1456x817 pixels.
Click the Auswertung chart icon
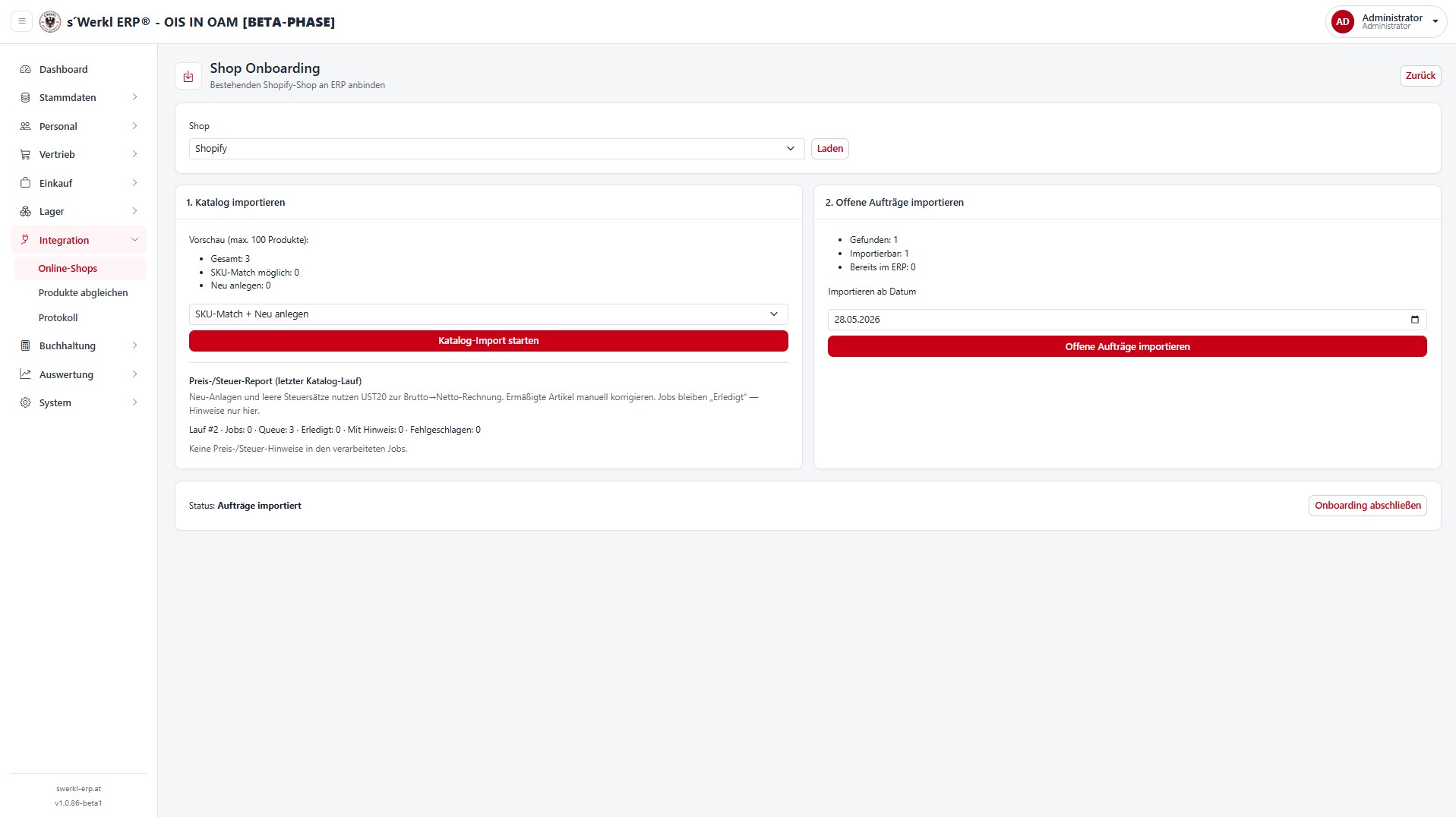point(25,374)
